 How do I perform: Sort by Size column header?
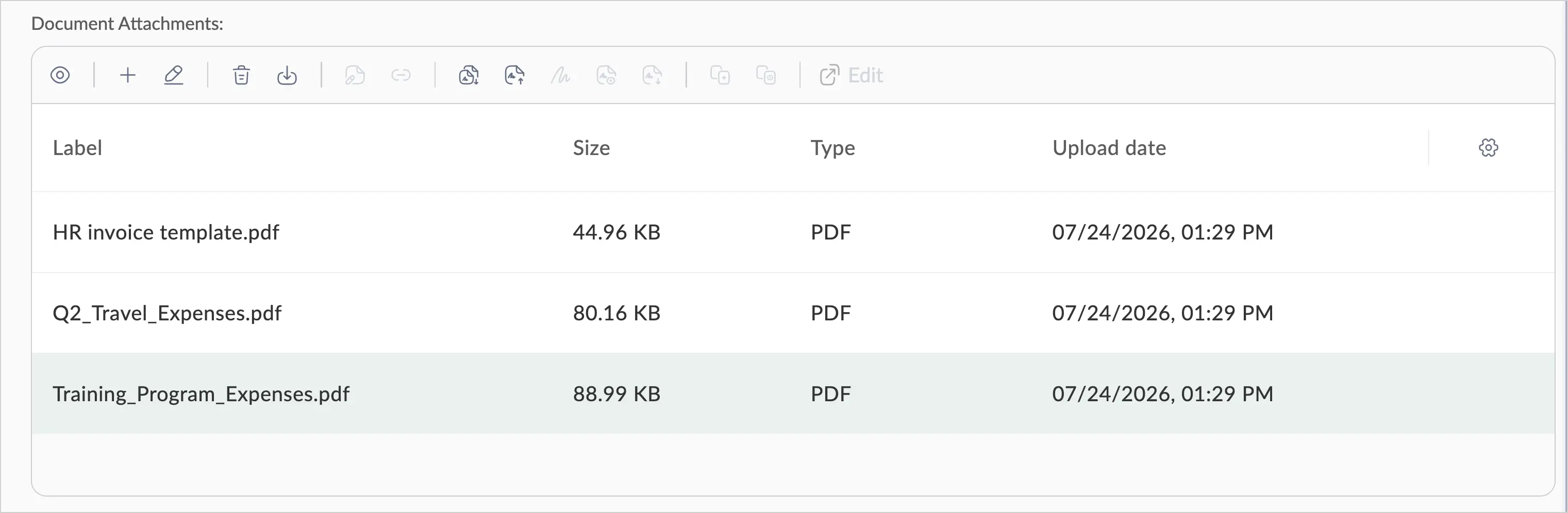591,148
